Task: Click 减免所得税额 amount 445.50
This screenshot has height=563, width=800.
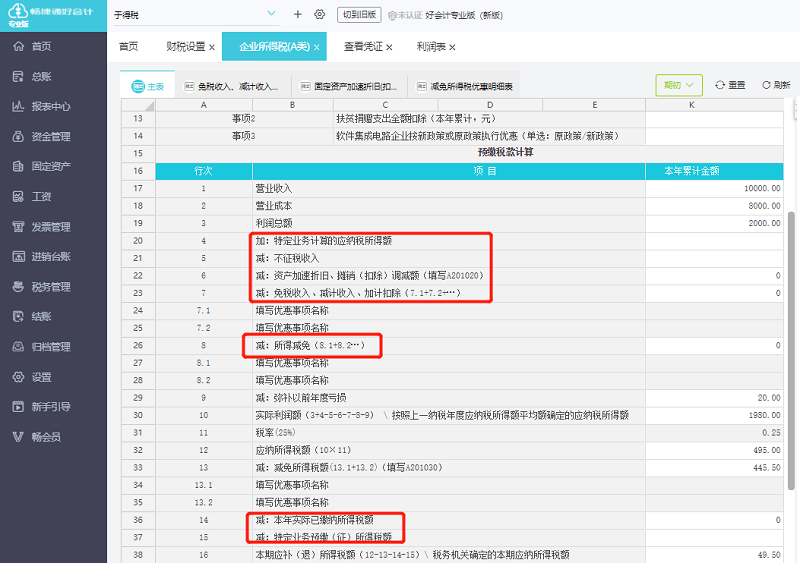Action: [x=714, y=468]
